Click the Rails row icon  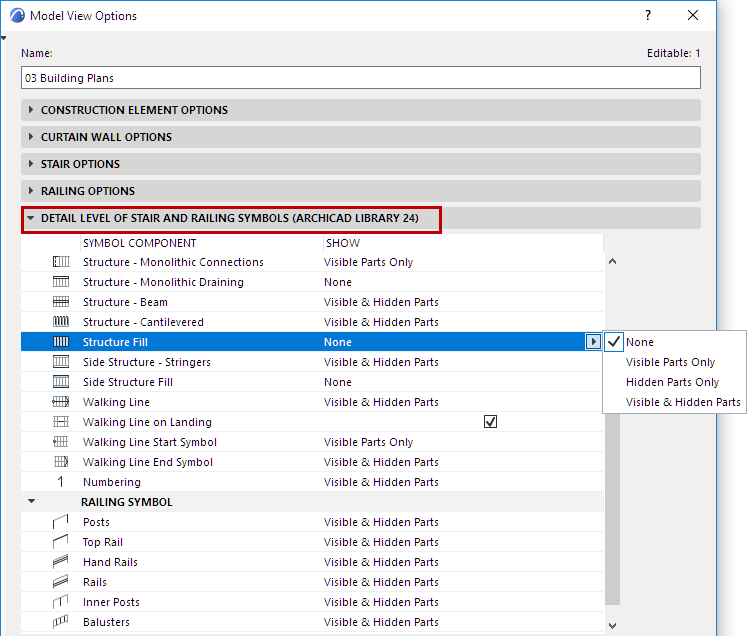click(61, 582)
